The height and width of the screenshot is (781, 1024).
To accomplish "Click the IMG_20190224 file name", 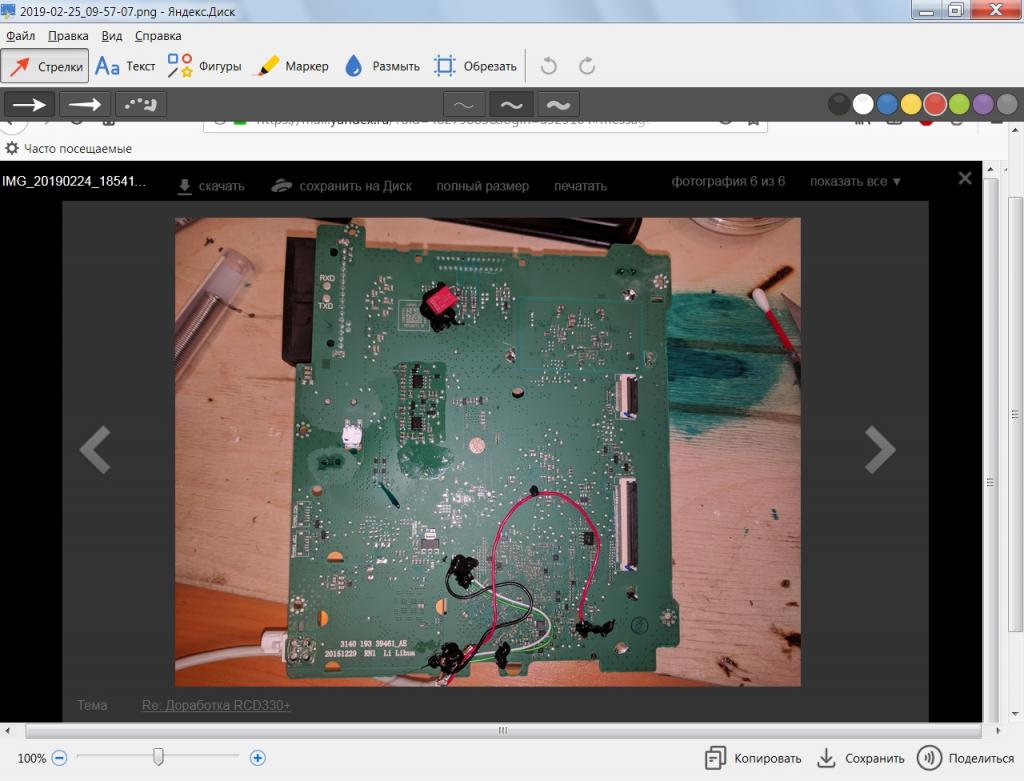I will (74, 181).
